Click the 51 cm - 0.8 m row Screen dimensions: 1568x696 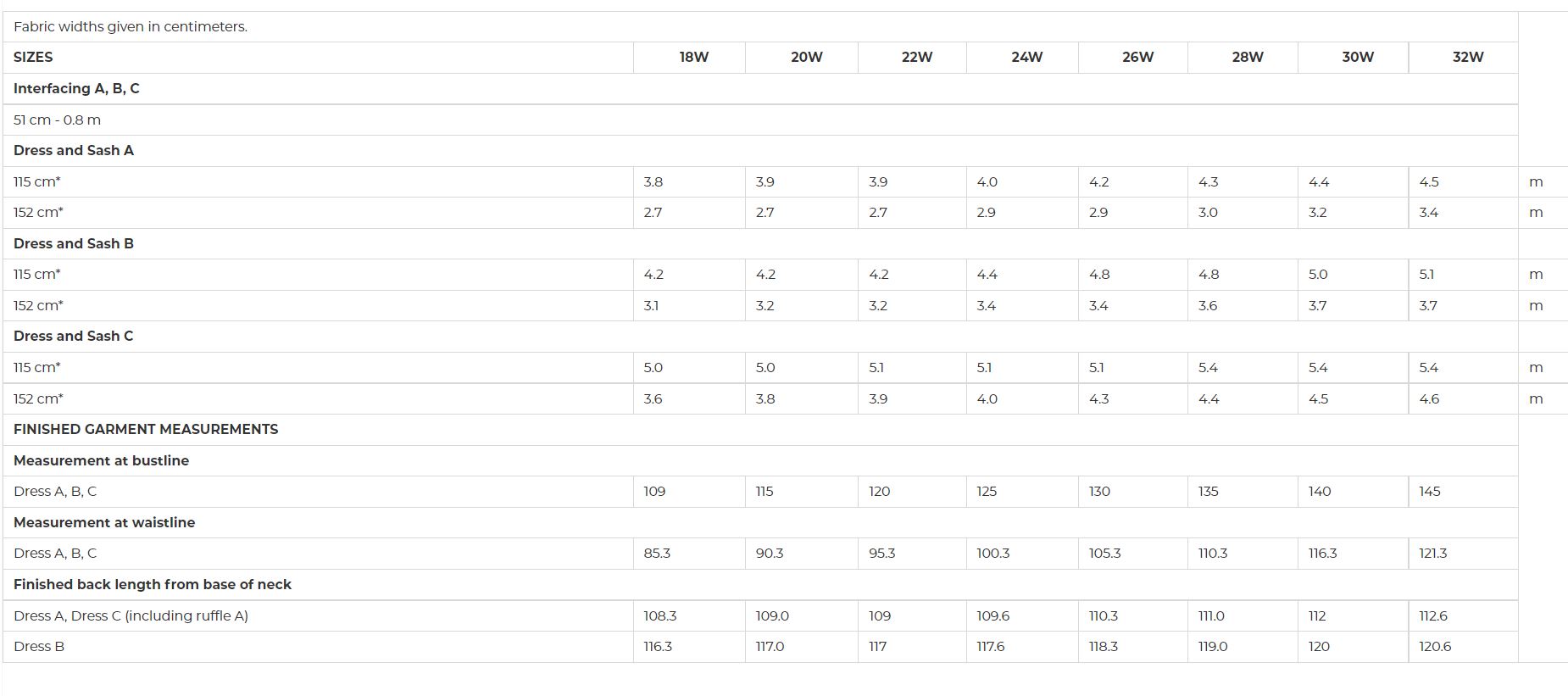760,120
